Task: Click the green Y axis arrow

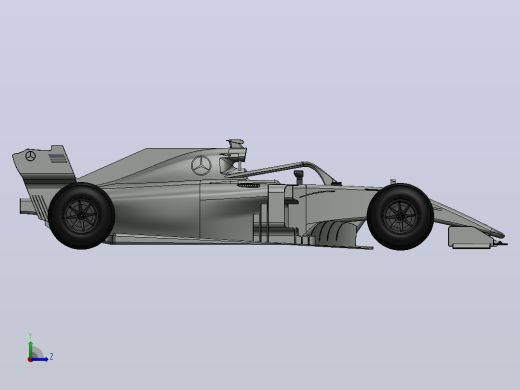Action: click(x=31, y=349)
